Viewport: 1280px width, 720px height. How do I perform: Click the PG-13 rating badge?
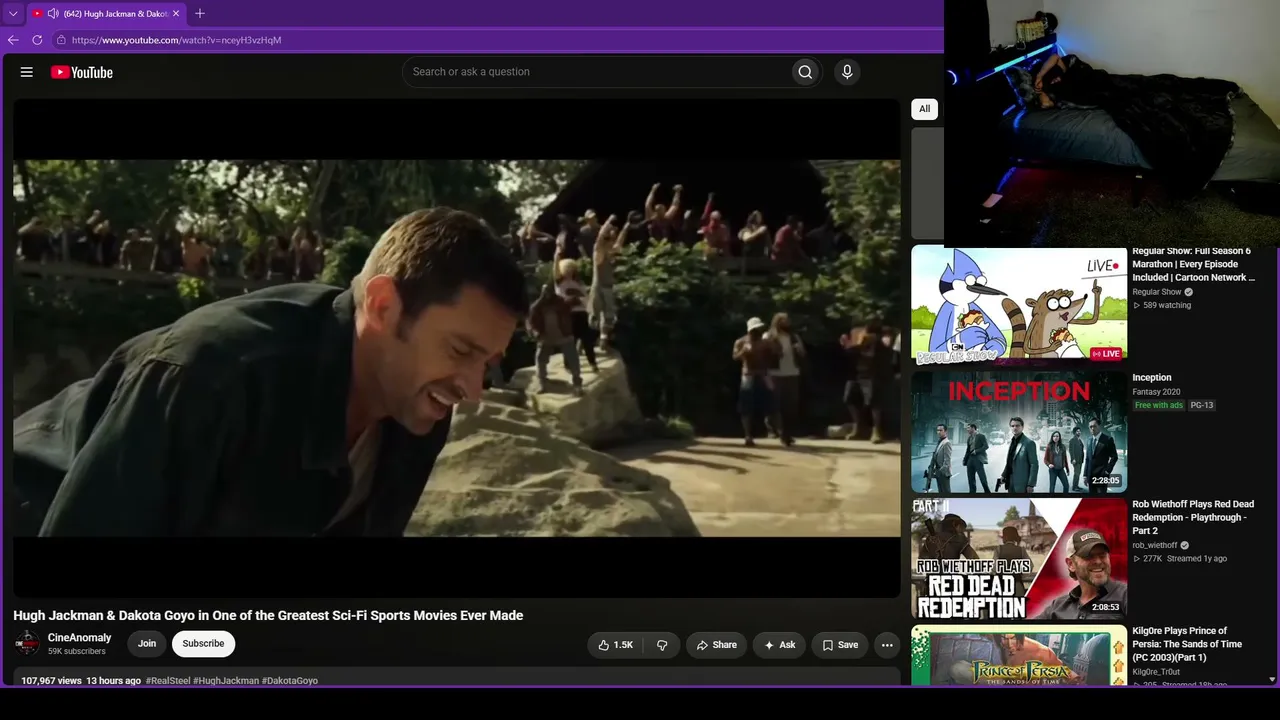(x=1202, y=405)
